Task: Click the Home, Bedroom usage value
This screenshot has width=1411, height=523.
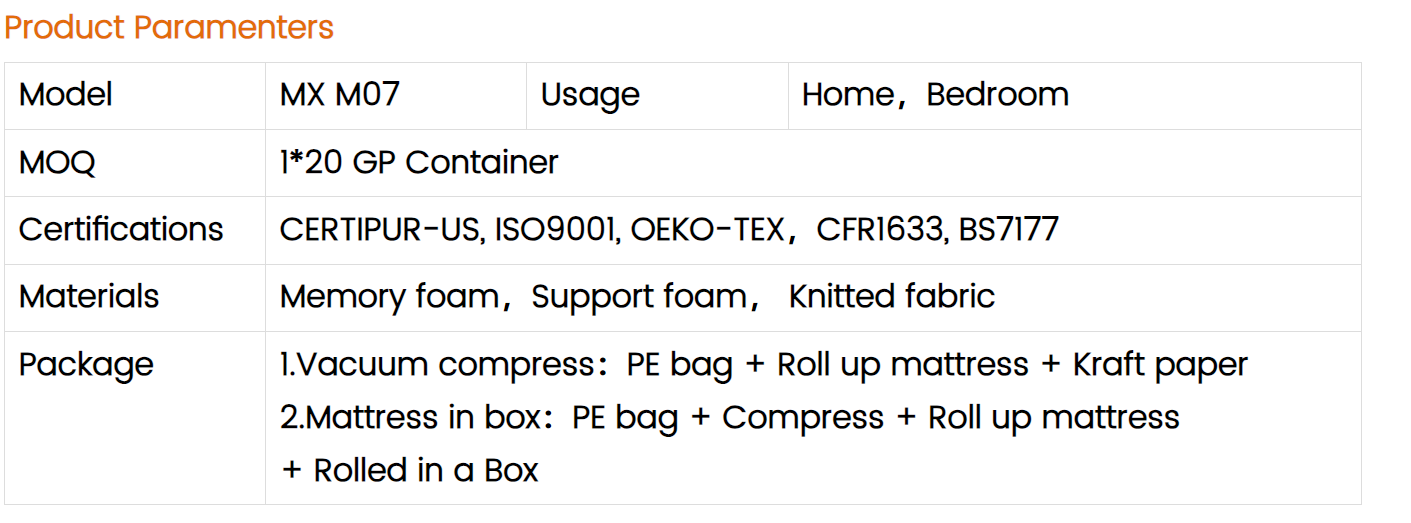Action: [x=935, y=94]
